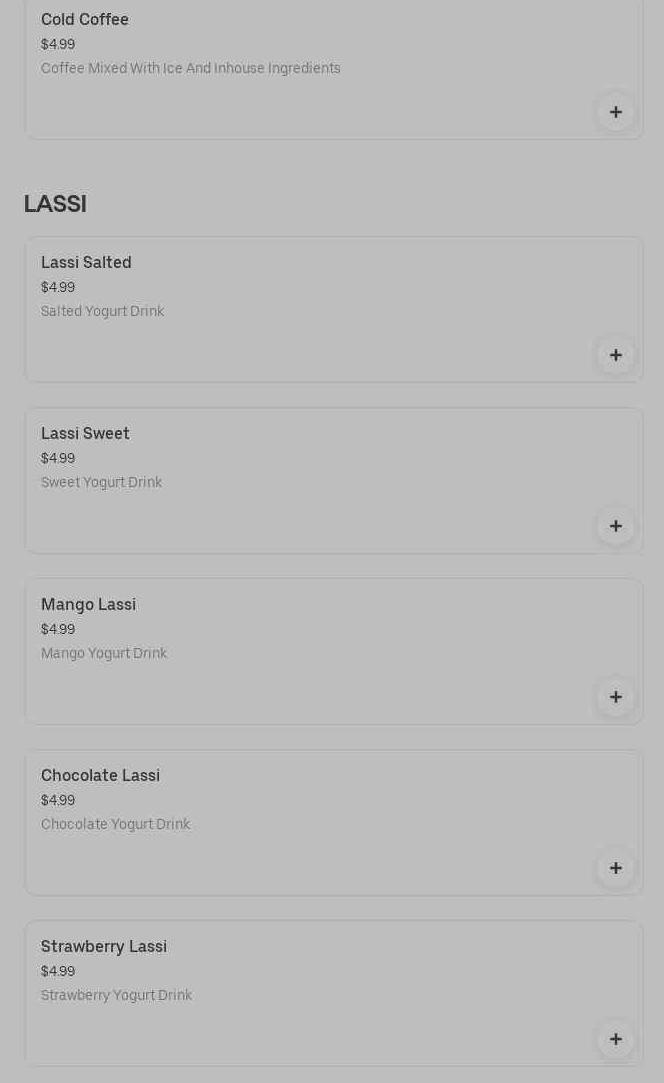Click Strawberry Yogurt Drink description
This screenshot has width=664, height=1083.
tap(116, 996)
